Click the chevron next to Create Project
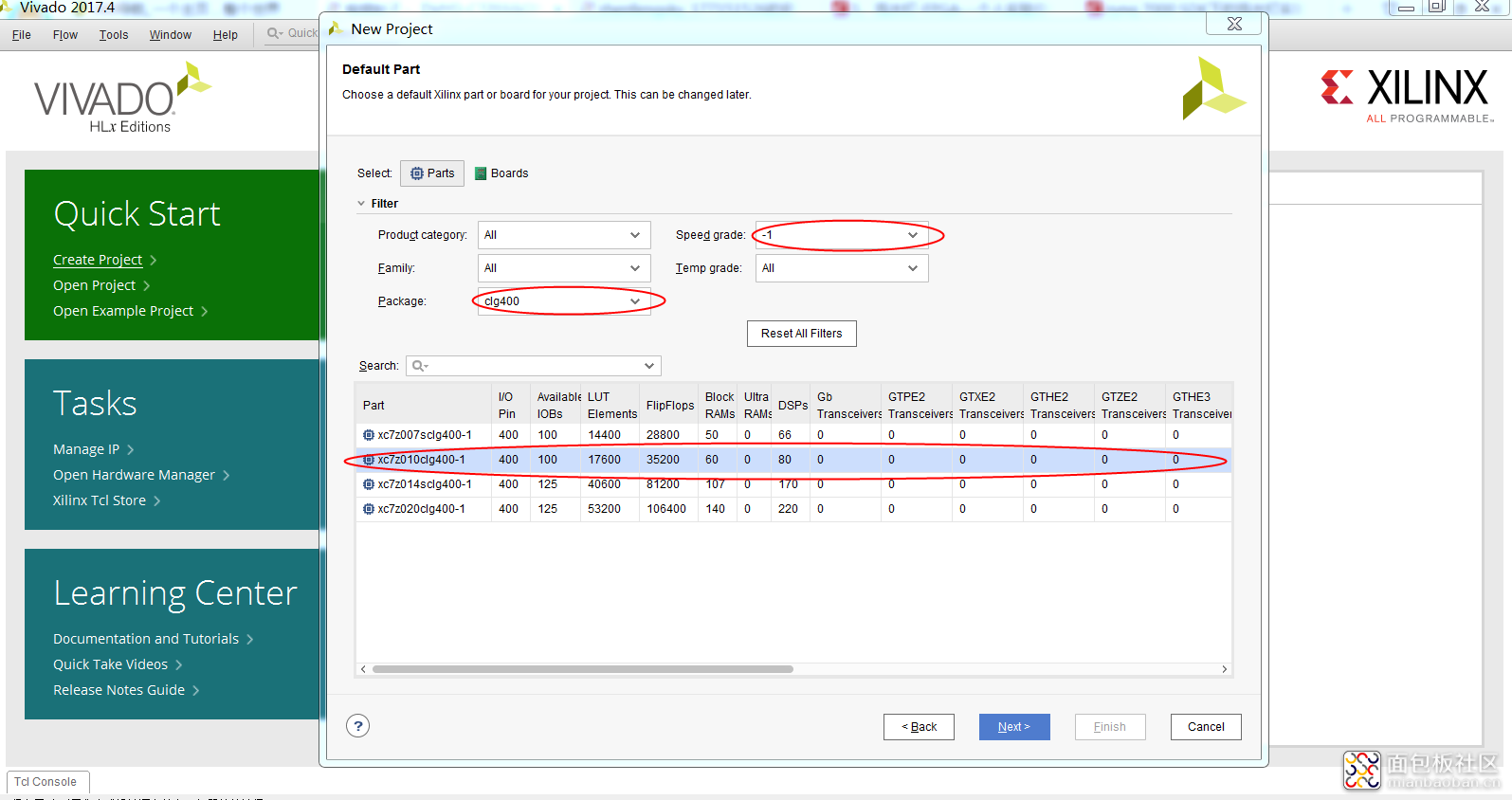 [154, 261]
